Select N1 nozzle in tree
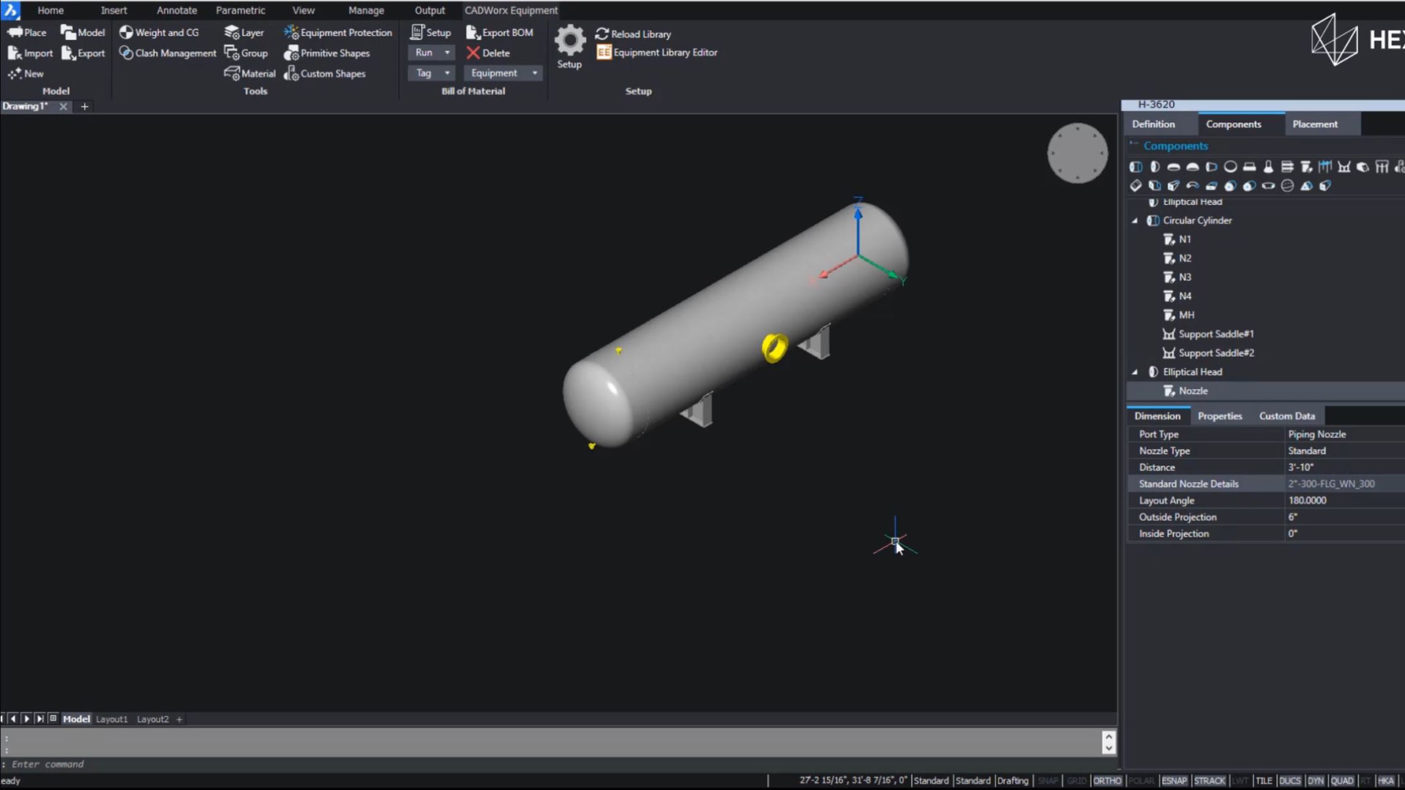1405x790 pixels. (1184, 240)
